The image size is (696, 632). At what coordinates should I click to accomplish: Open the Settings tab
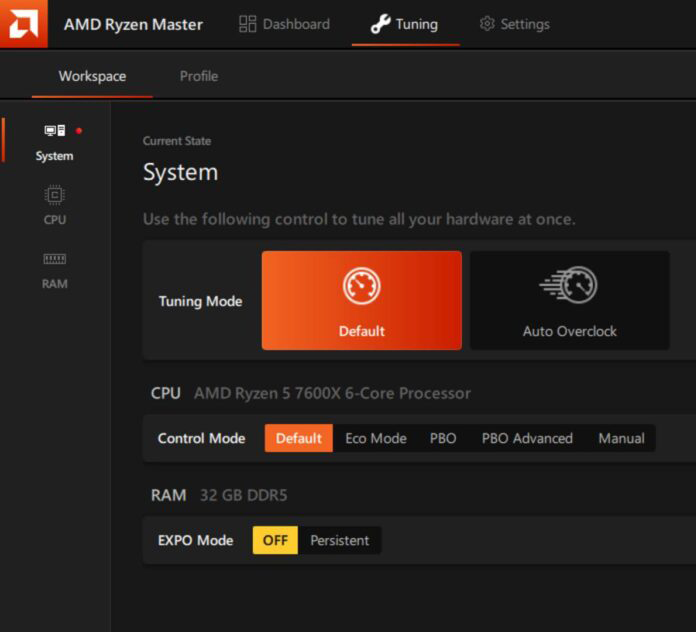514,24
